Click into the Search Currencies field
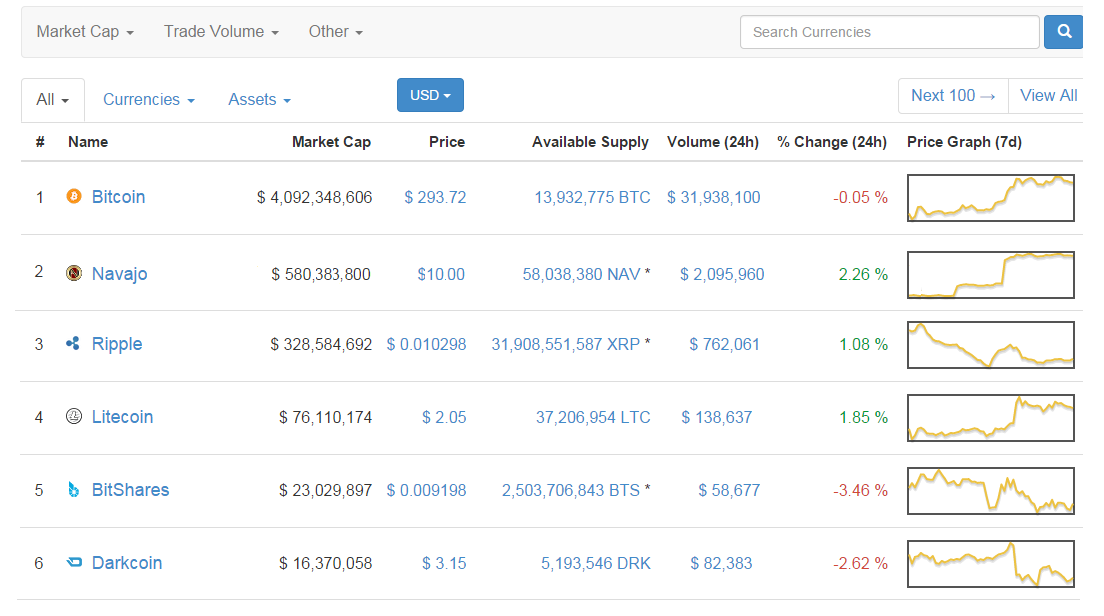 (x=889, y=32)
